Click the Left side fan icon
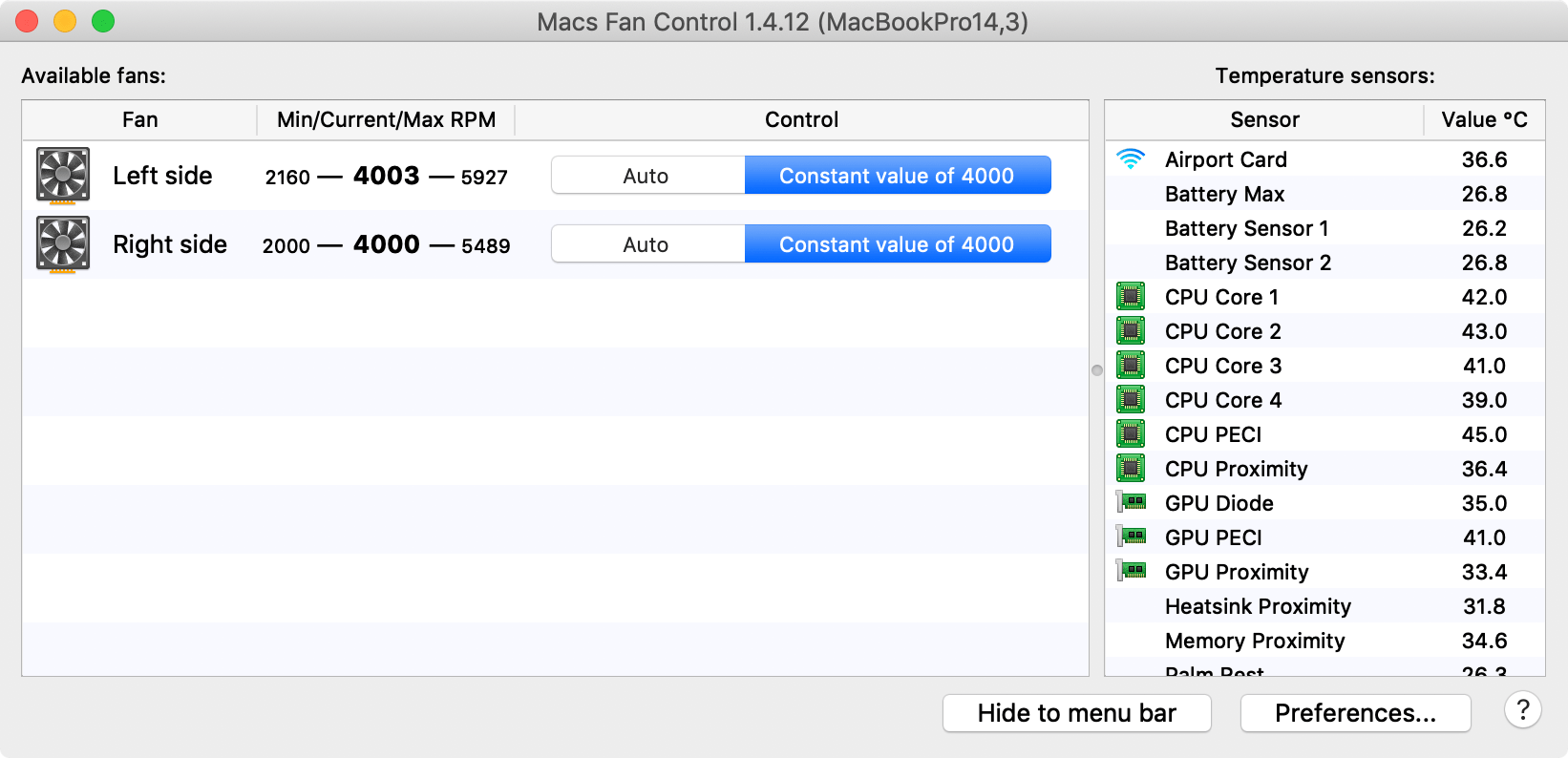The width and height of the screenshot is (1568, 758). pos(63,176)
